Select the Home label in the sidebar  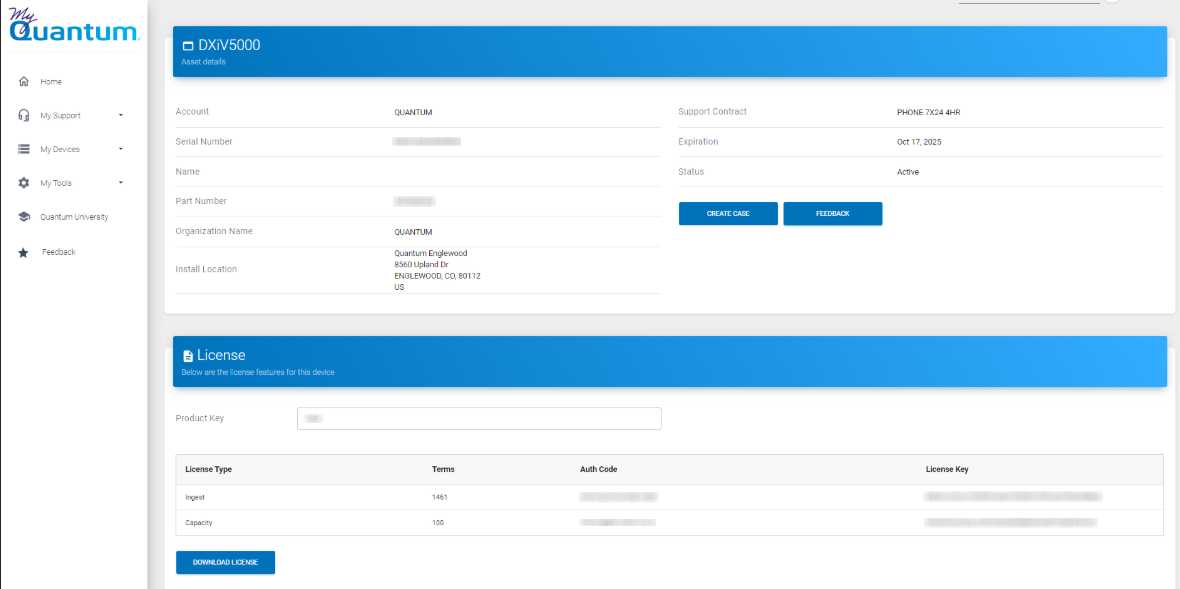tap(51, 82)
